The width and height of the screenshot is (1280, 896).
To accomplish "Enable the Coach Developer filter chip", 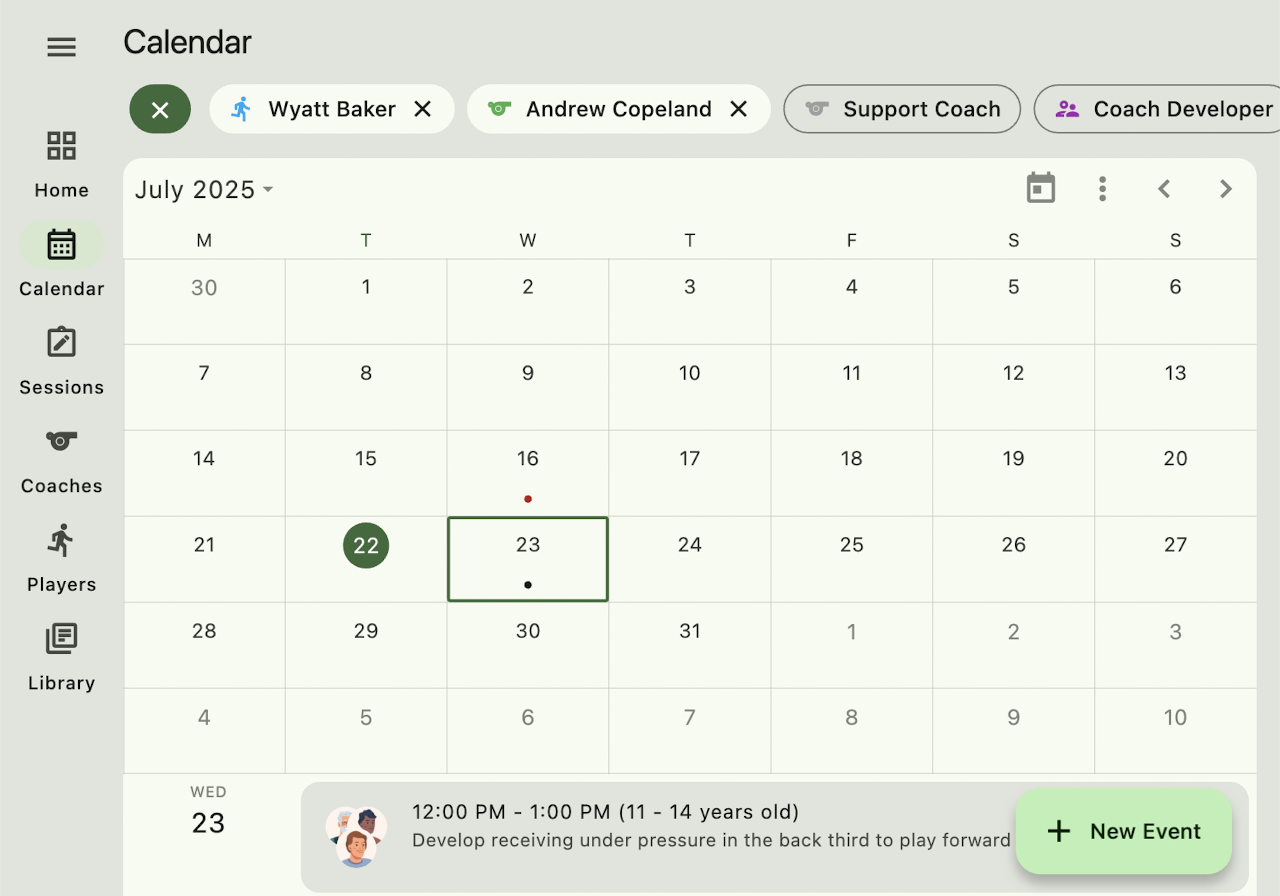I will pyautogui.click(x=1160, y=109).
